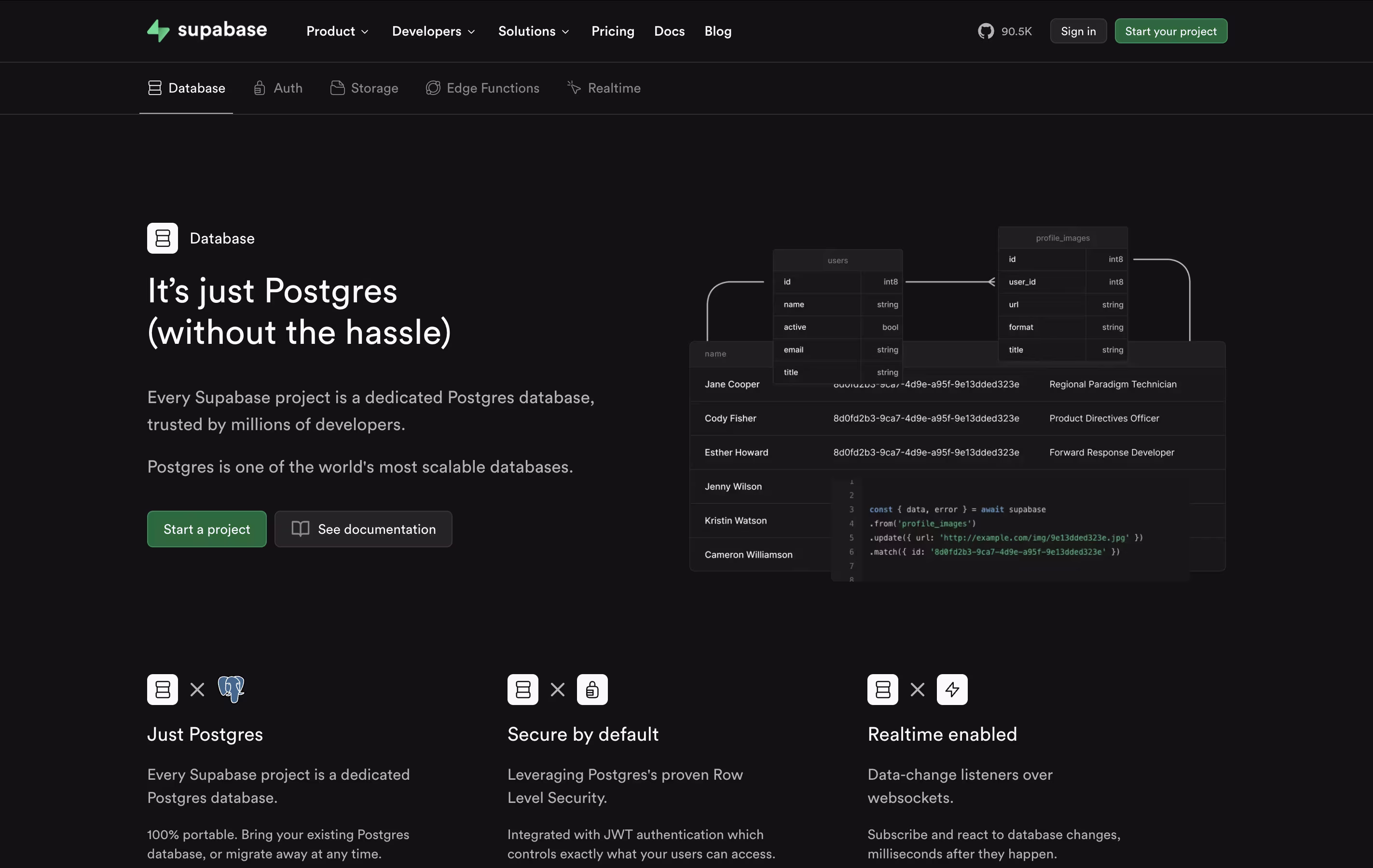
Task: Click the Edge Functions icon
Action: point(433,88)
